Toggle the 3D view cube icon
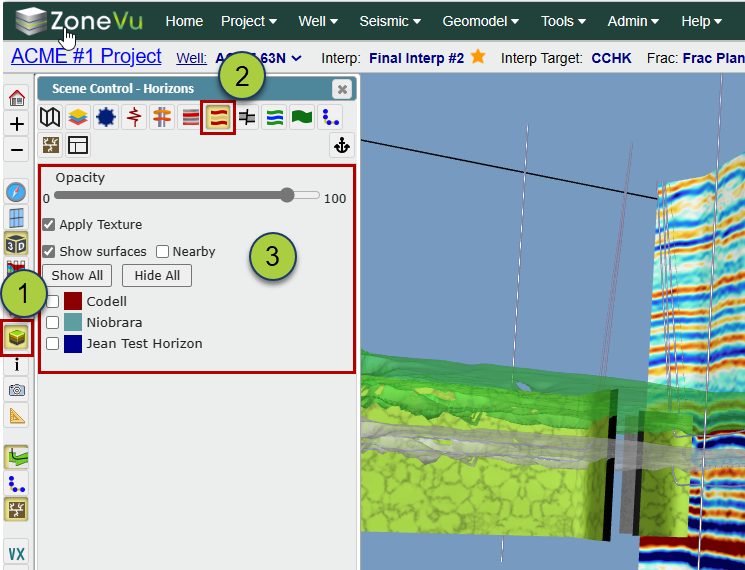 point(17,244)
